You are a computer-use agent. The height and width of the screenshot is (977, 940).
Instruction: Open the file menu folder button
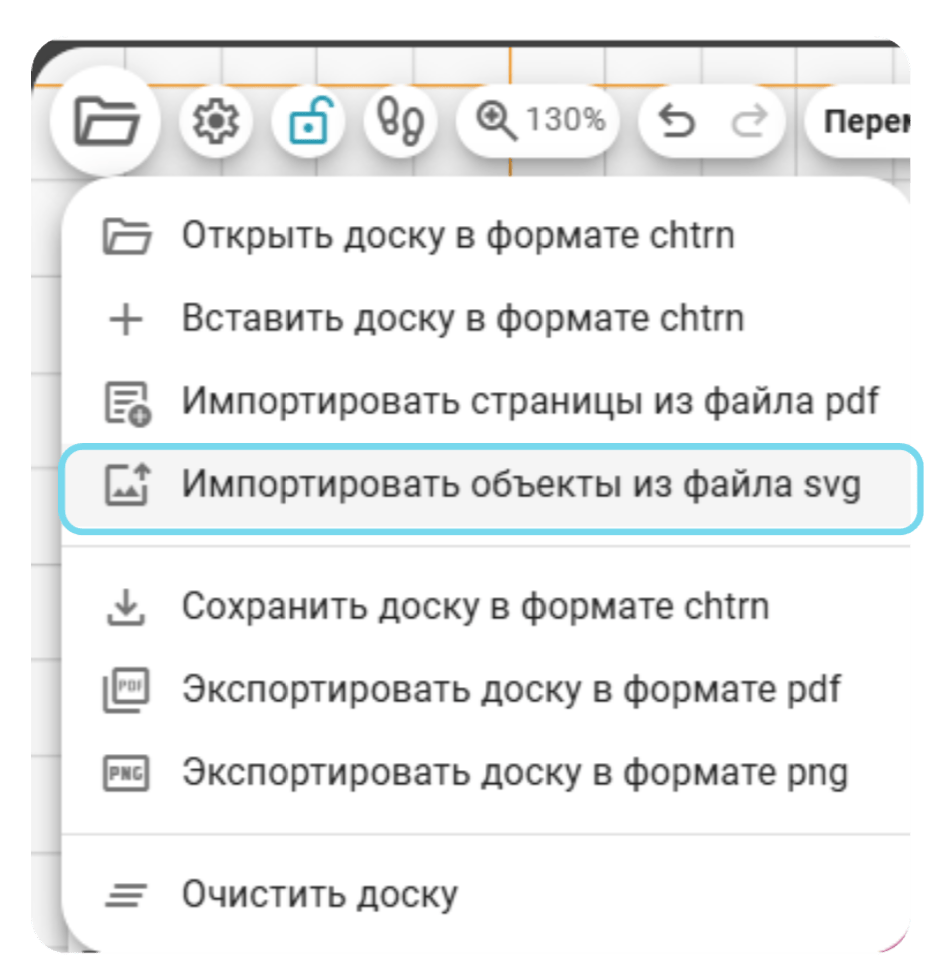[105, 122]
